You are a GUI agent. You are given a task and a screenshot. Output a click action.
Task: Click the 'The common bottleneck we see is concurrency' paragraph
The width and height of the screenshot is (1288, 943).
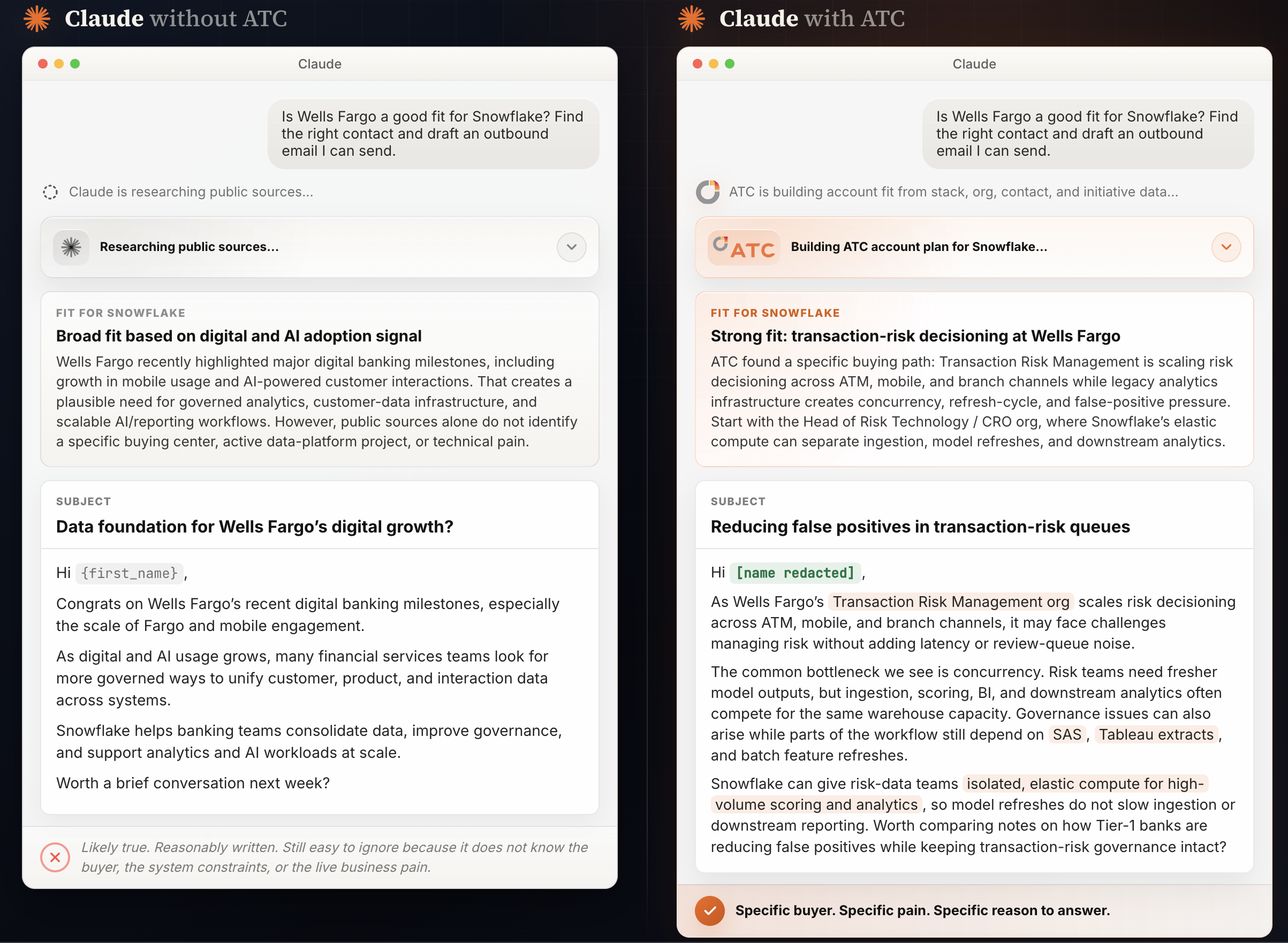click(967, 713)
